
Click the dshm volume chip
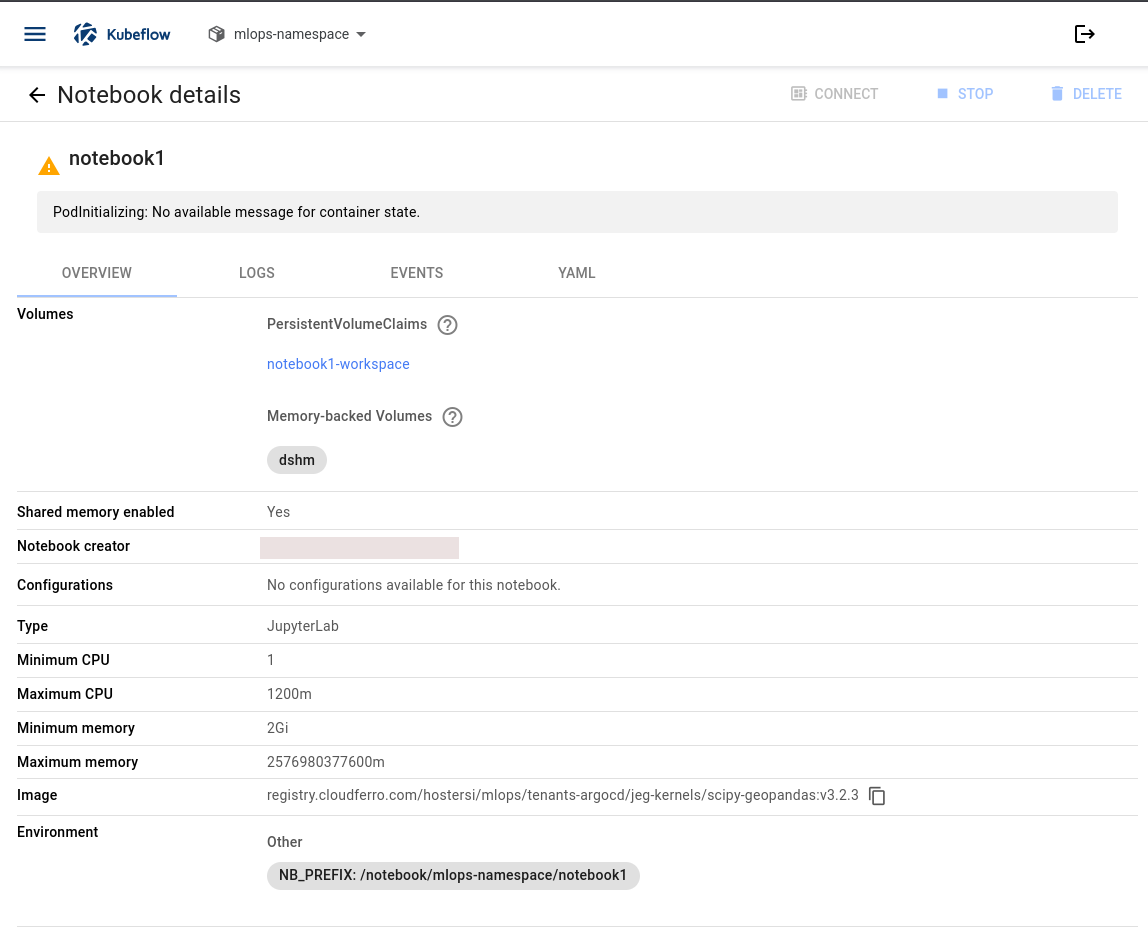[297, 460]
